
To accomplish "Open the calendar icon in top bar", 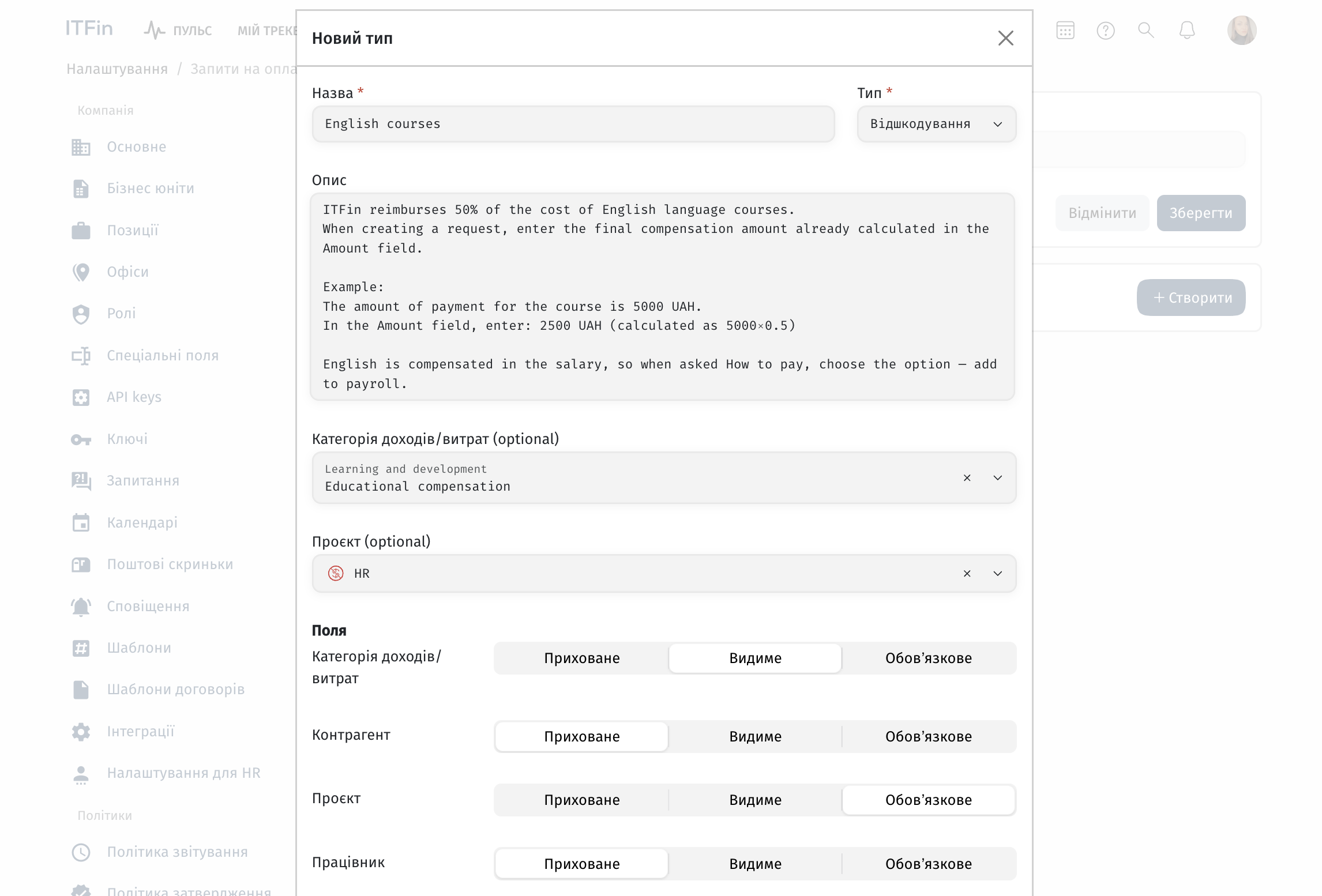I will coord(1065,30).
